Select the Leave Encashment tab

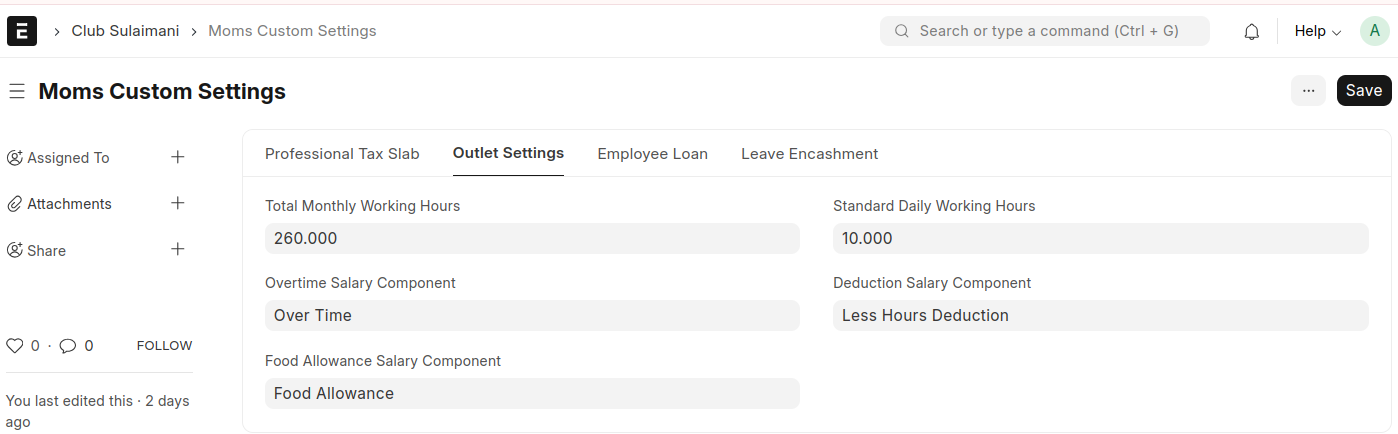(809, 154)
